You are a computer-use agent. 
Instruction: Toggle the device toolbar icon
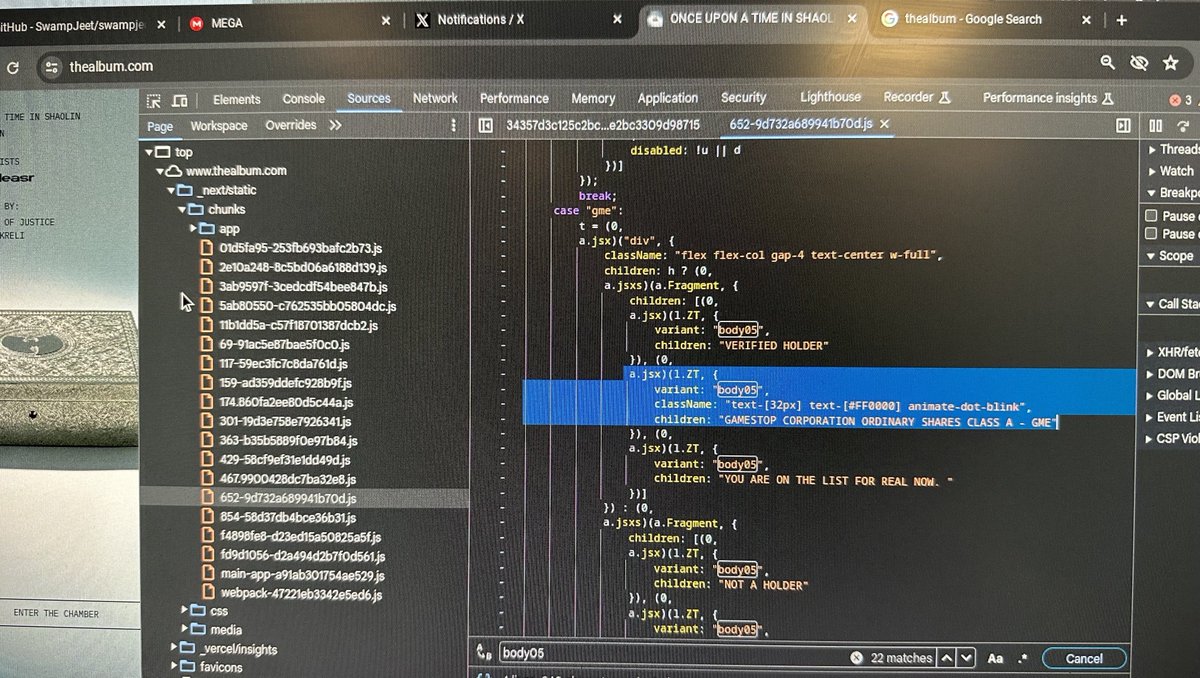[x=180, y=100]
